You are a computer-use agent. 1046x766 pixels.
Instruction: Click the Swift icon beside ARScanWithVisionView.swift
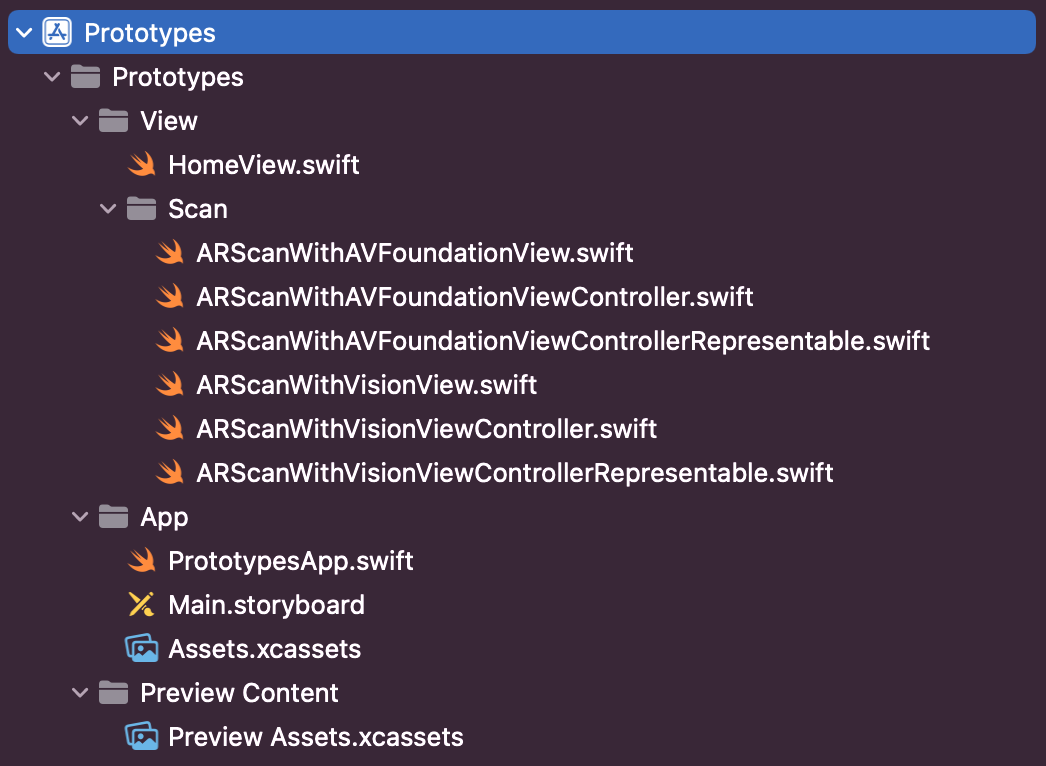[x=170, y=384]
